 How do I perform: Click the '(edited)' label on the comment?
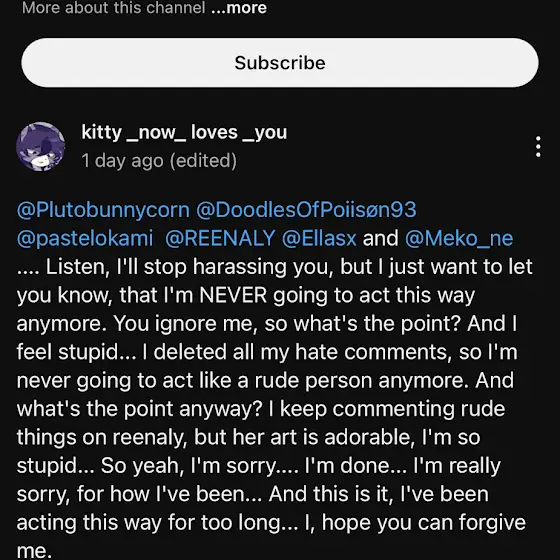(203, 160)
